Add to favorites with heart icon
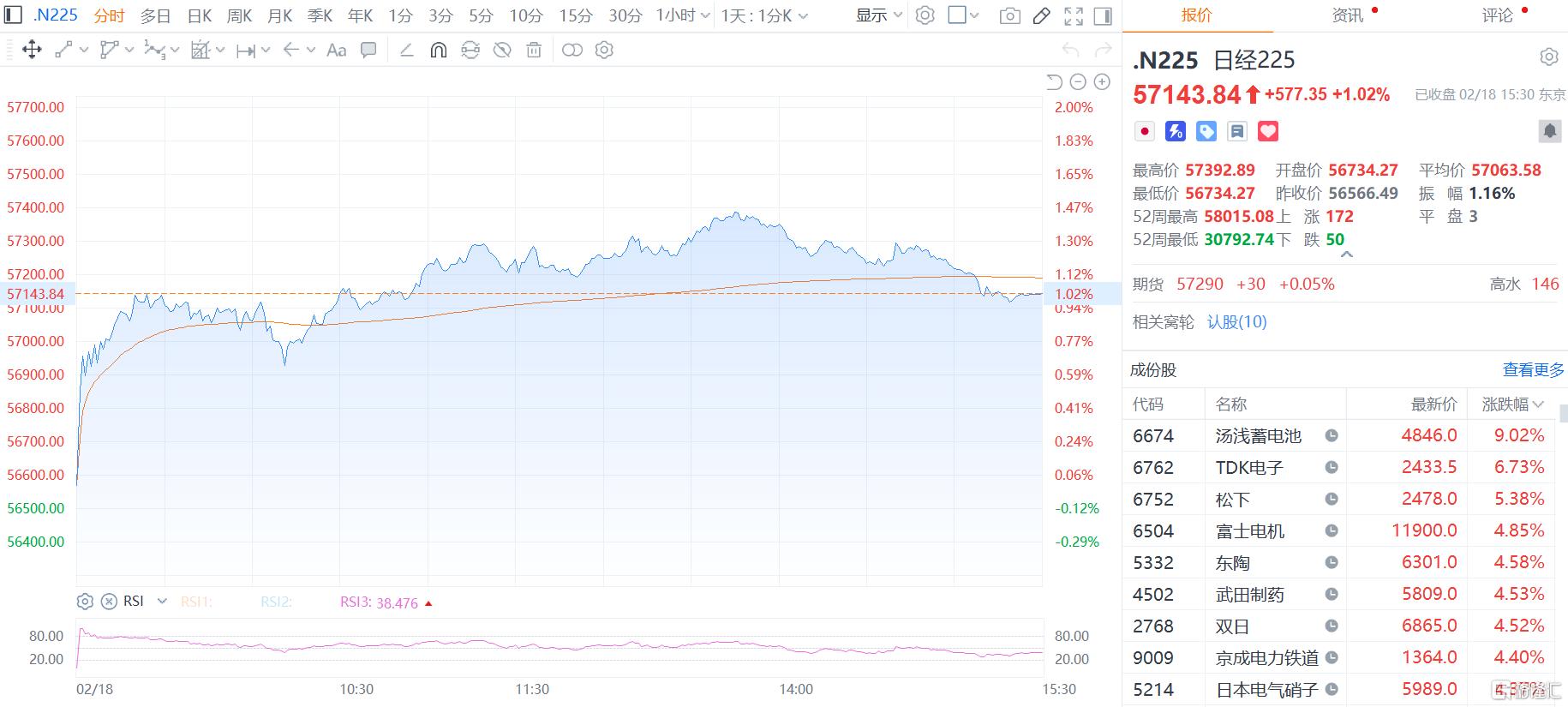Image resolution: width=1568 pixels, height=707 pixels. (1267, 131)
